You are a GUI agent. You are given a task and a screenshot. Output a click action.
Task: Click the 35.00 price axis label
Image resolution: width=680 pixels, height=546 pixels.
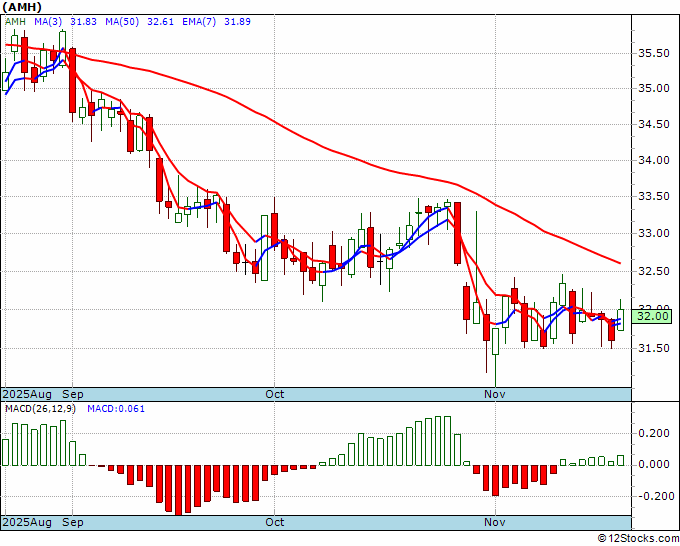coord(654,88)
